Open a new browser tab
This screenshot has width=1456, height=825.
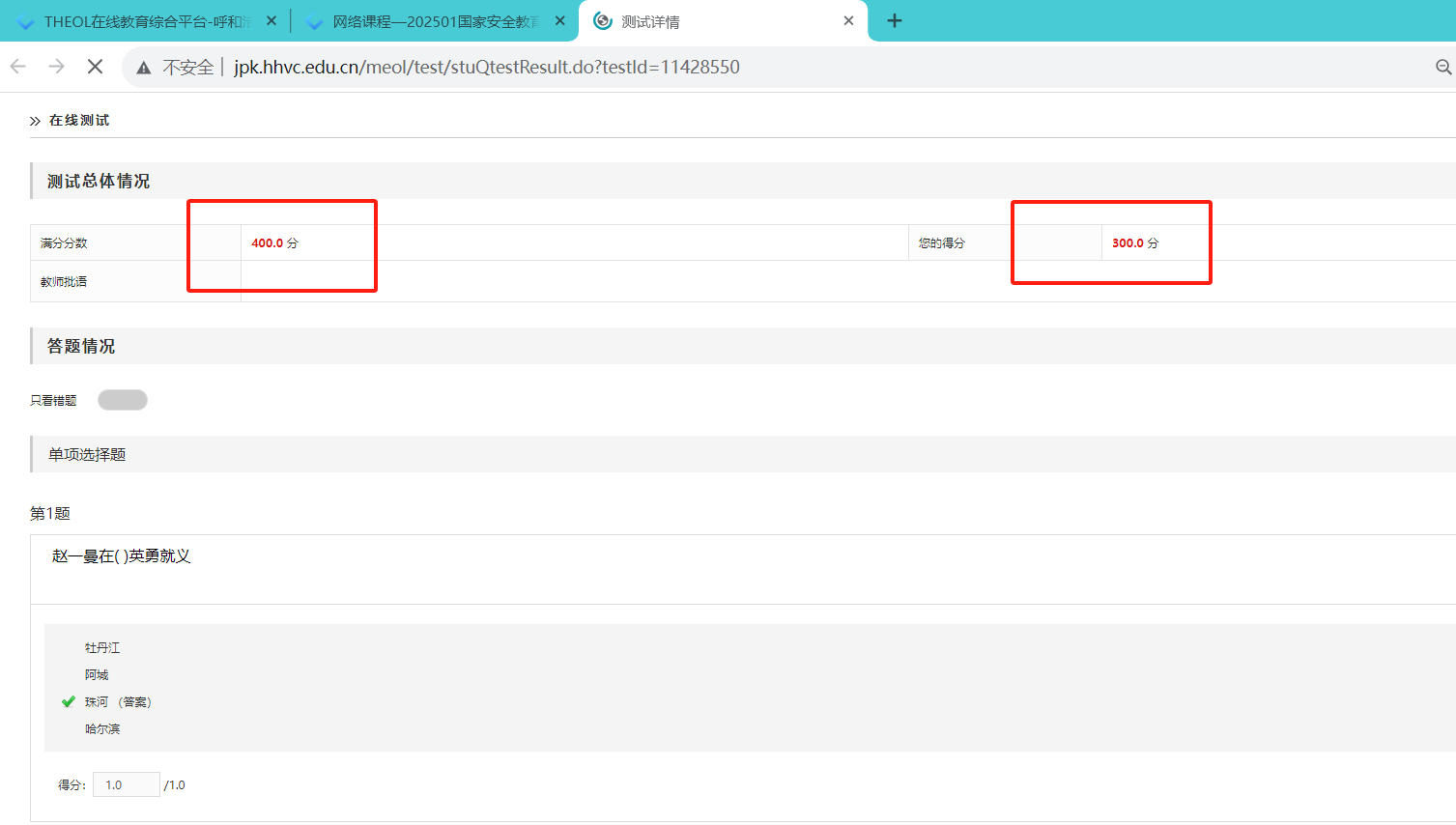(x=895, y=21)
